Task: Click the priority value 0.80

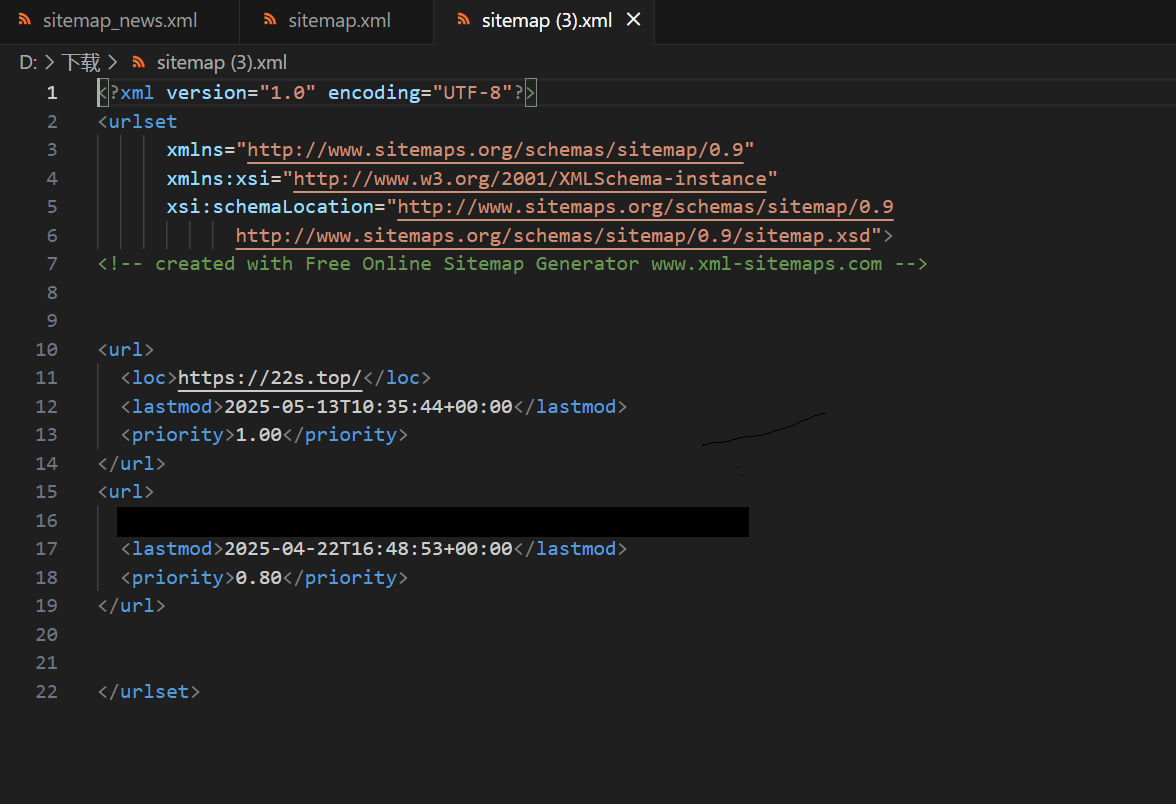Action: (x=259, y=578)
